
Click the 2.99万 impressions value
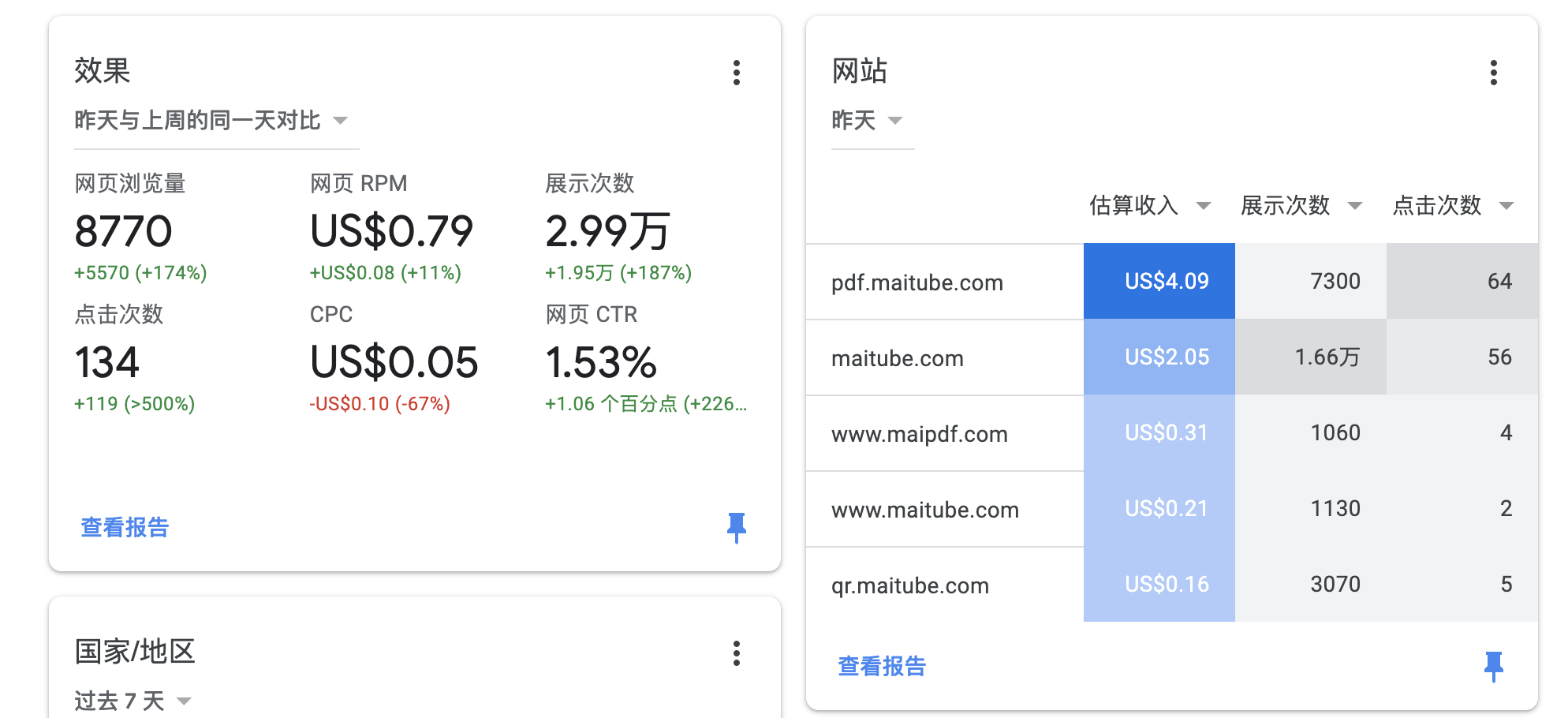[x=607, y=231]
